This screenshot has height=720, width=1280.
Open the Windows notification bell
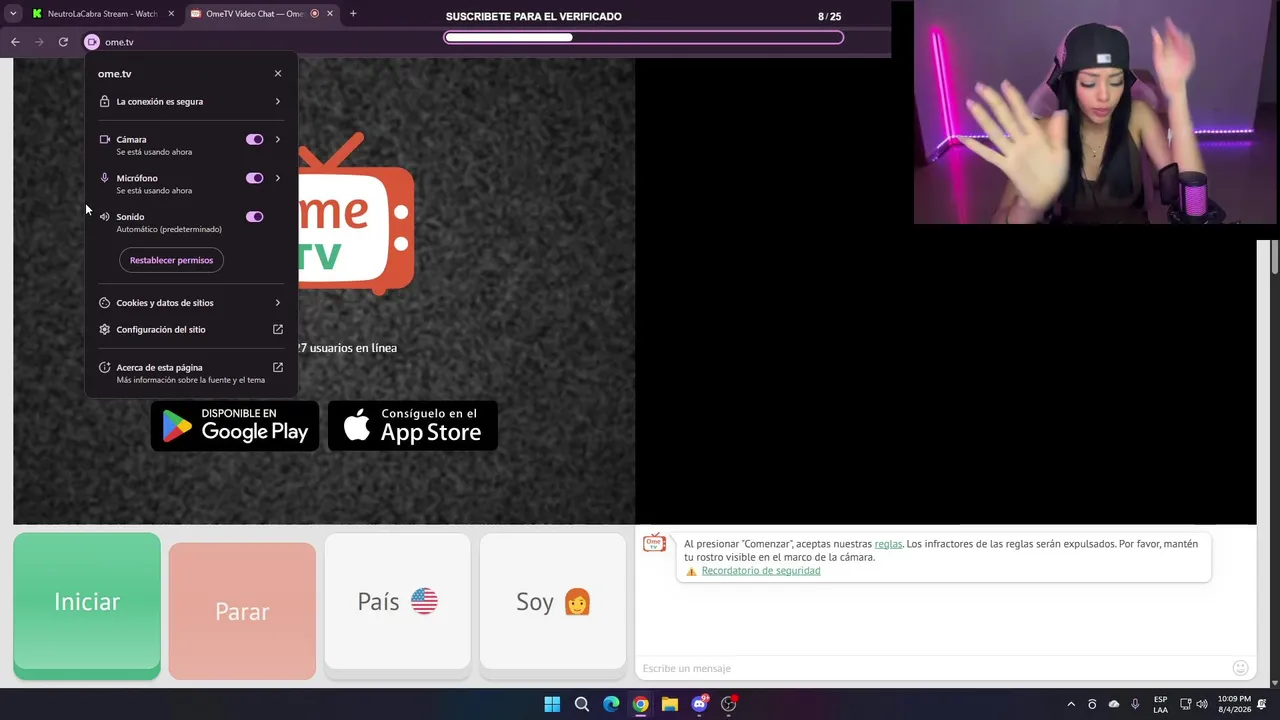(1263, 704)
